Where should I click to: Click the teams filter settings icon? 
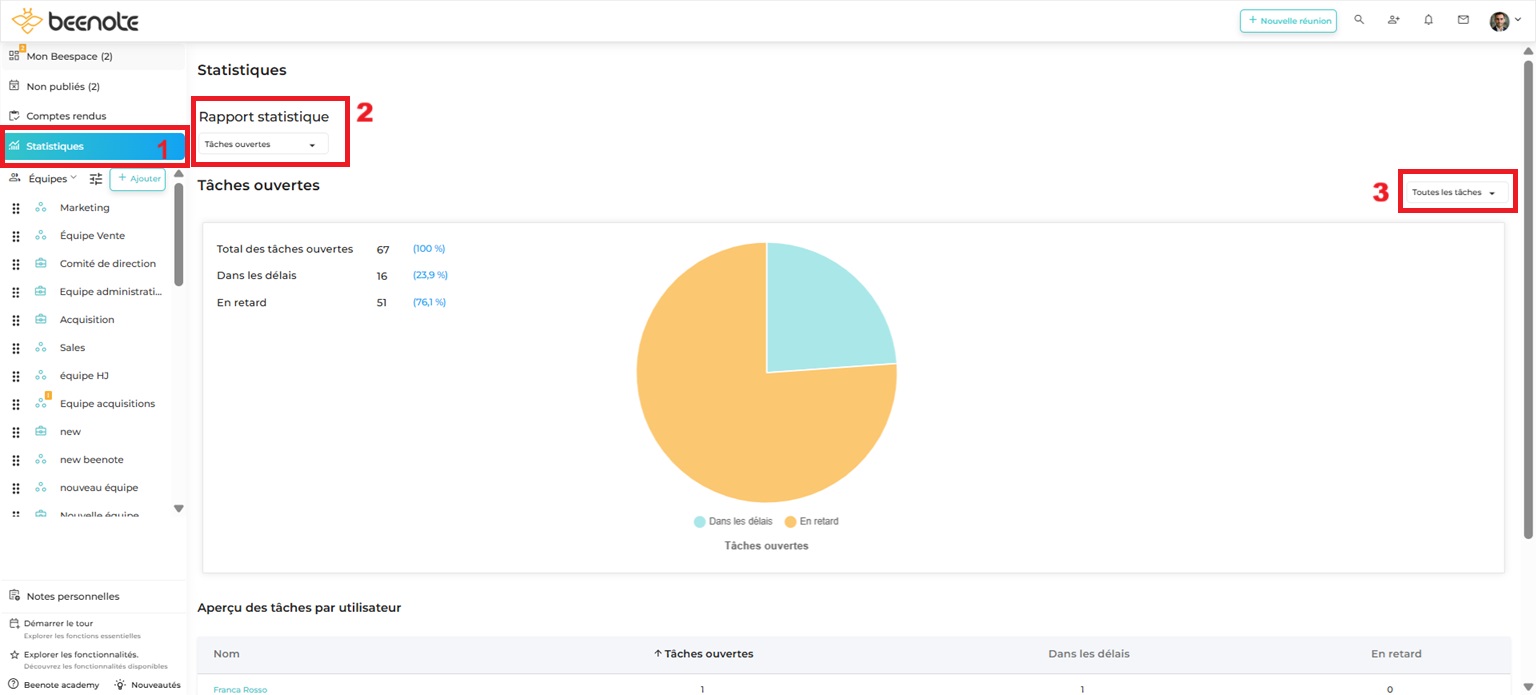click(x=95, y=178)
